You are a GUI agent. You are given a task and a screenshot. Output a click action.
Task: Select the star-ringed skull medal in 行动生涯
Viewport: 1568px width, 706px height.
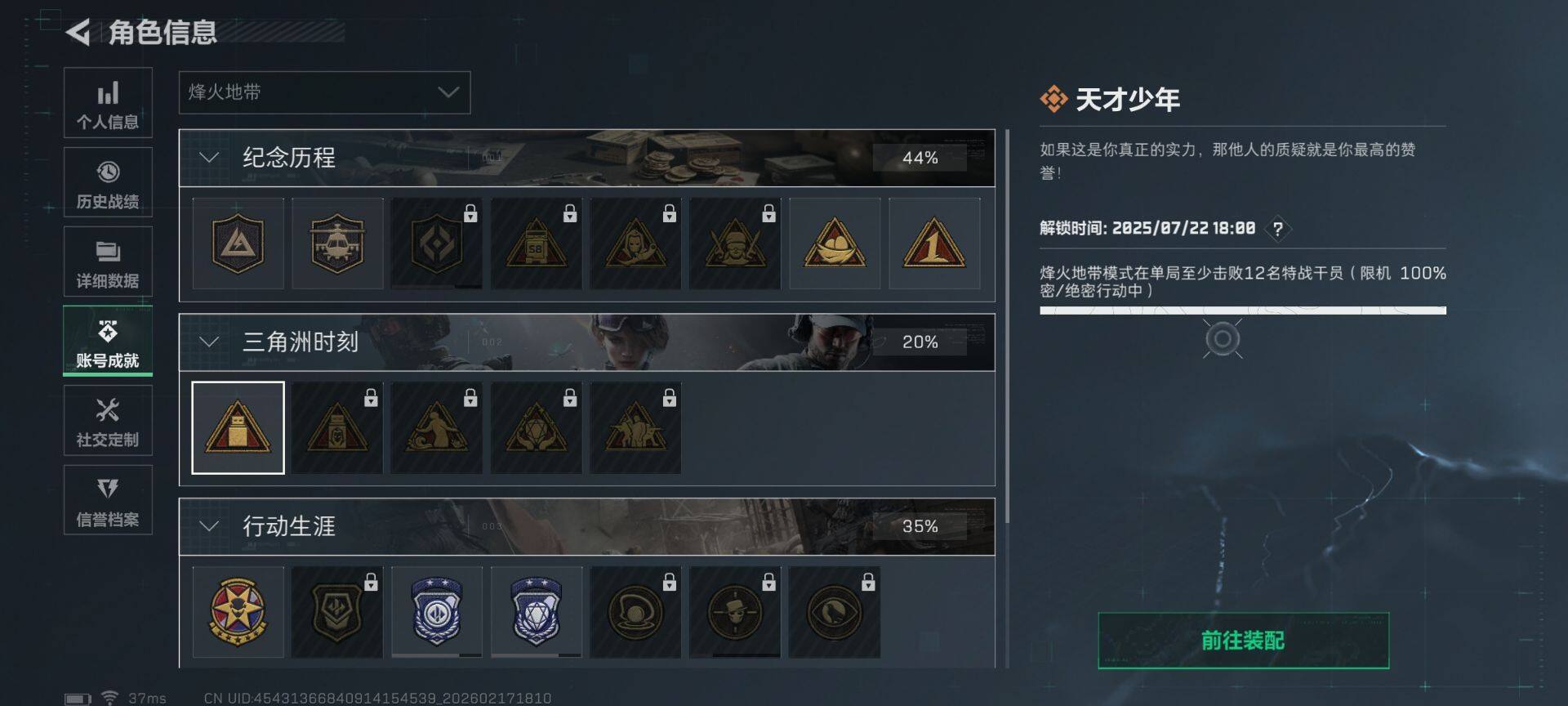tap(238, 612)
